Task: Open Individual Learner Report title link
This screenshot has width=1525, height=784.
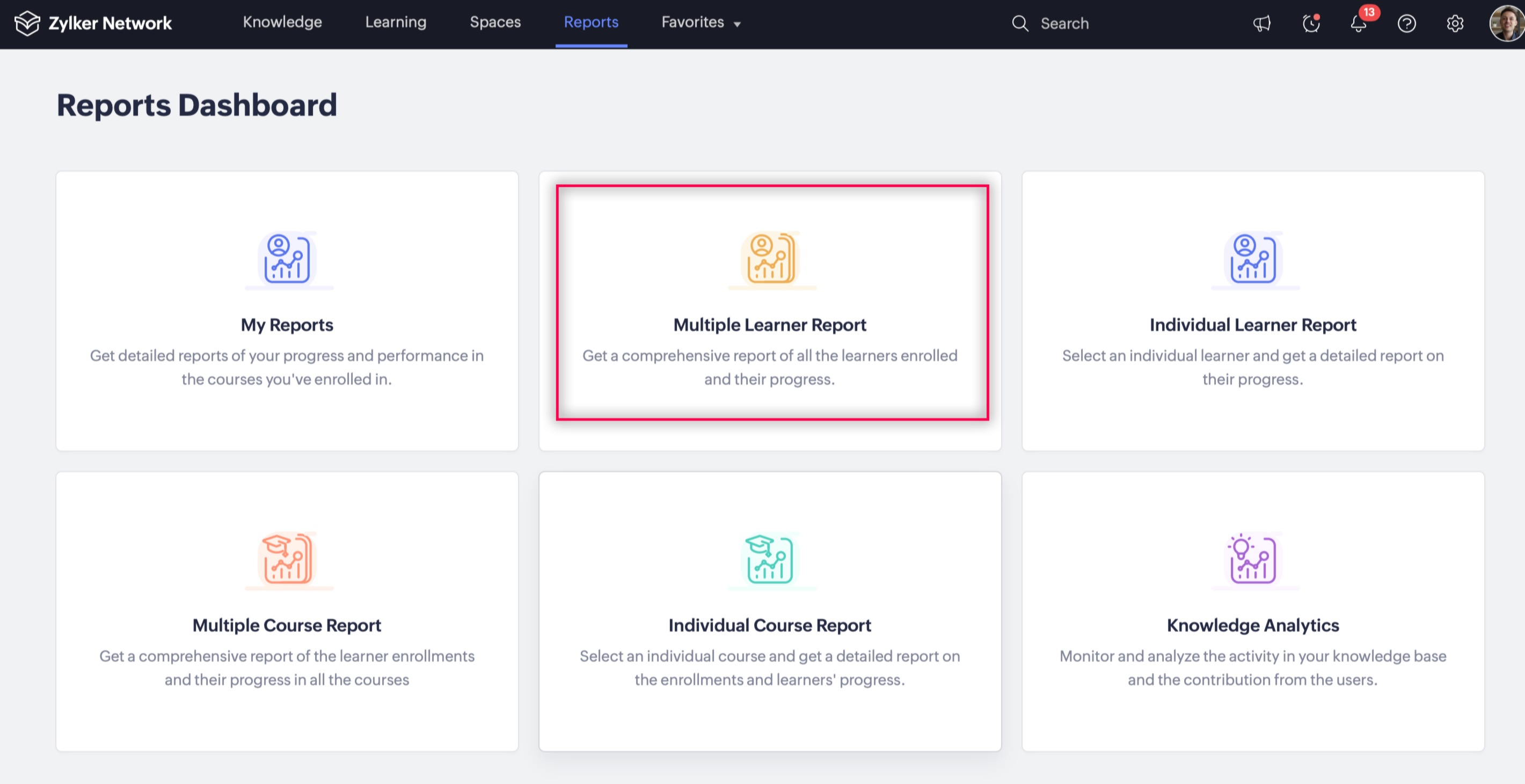Action: point(1253,325)
